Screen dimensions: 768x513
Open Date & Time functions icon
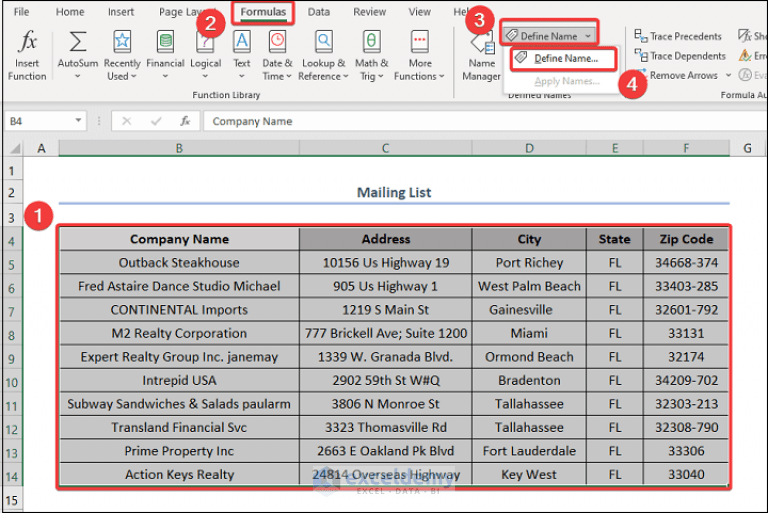(277, 41)
